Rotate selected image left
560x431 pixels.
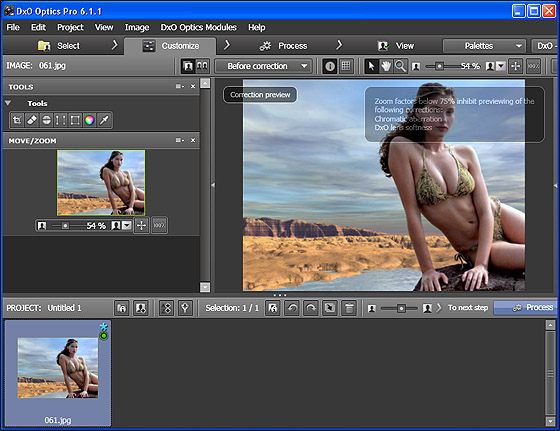click(292, 308)
